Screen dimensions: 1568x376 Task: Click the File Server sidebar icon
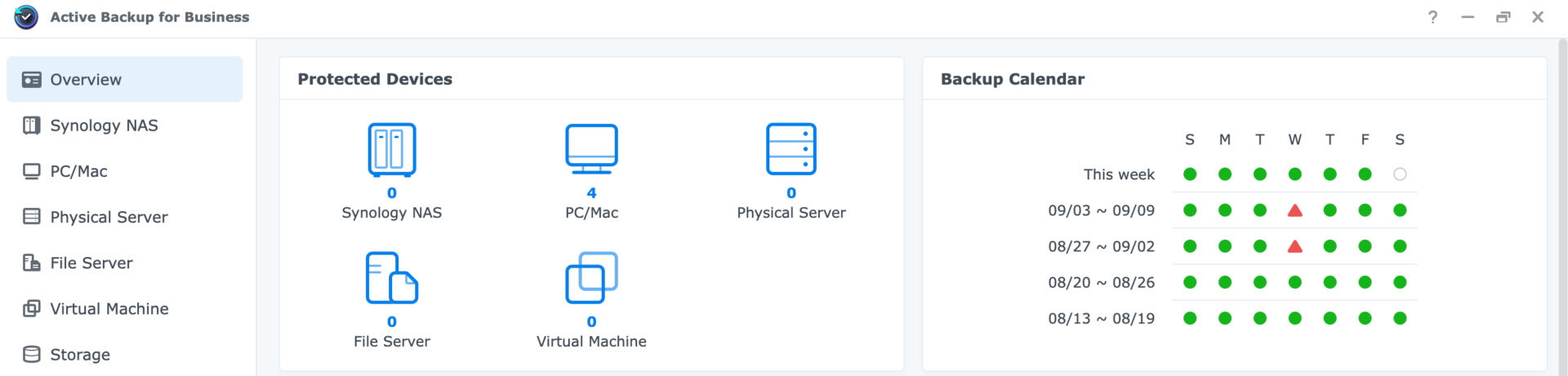pos(32,263)
